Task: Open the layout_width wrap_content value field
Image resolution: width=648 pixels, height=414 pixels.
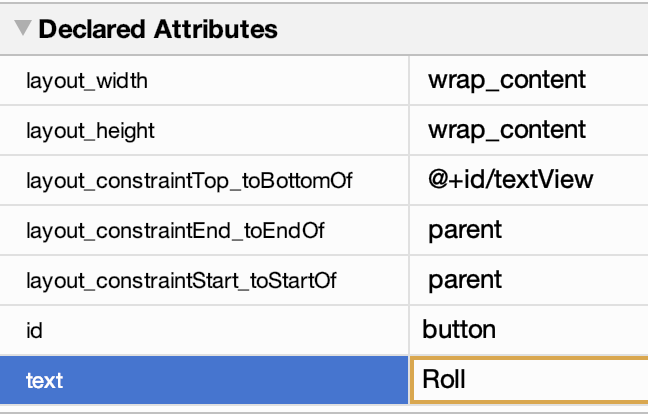Action: (x=507, y=80)
